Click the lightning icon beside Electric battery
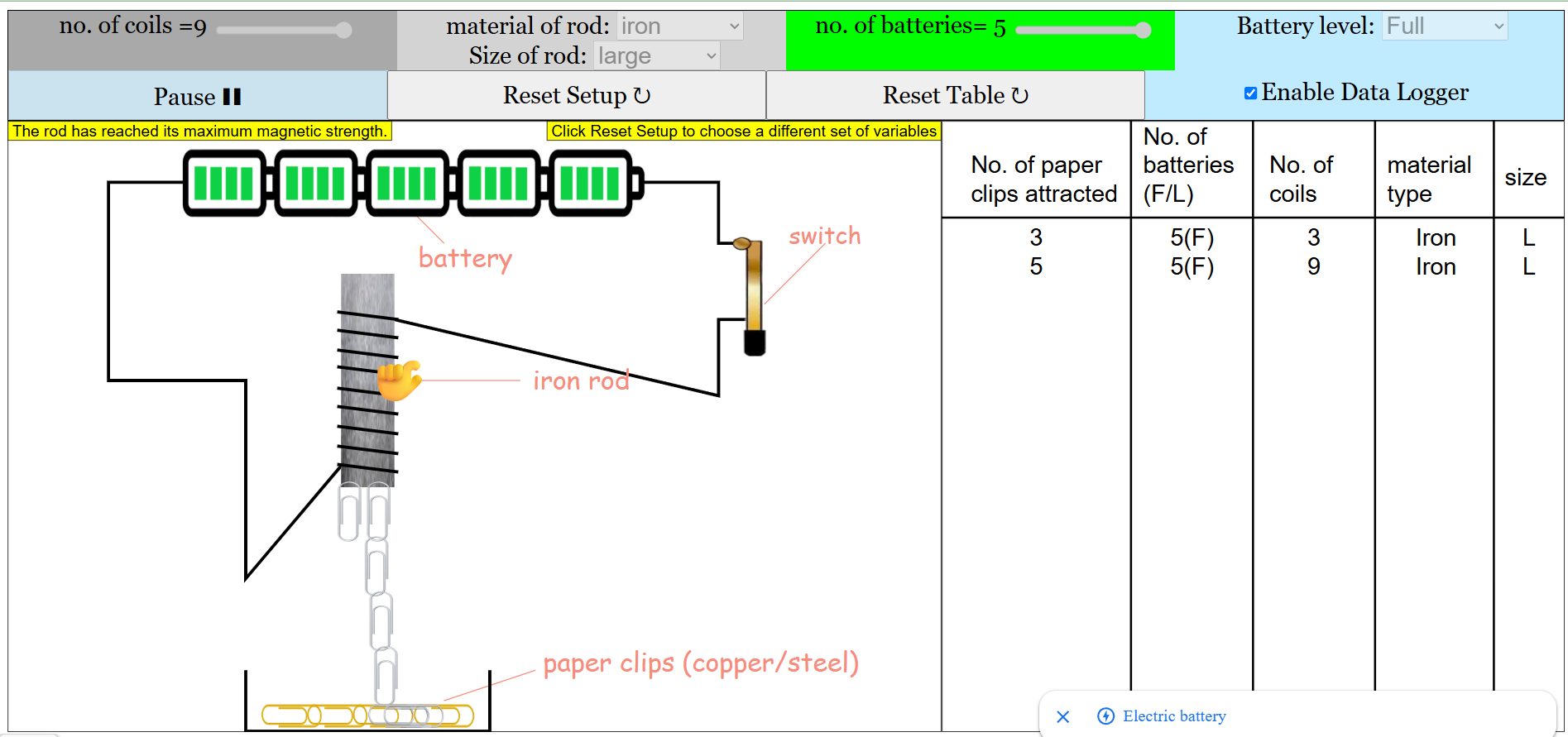 click(1105, 716)
